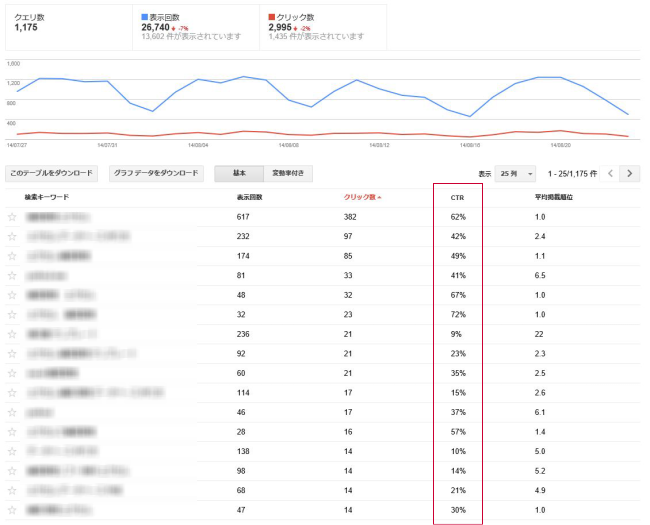Sort table by CTR column header
650x525 pixels.
(457, 197)
